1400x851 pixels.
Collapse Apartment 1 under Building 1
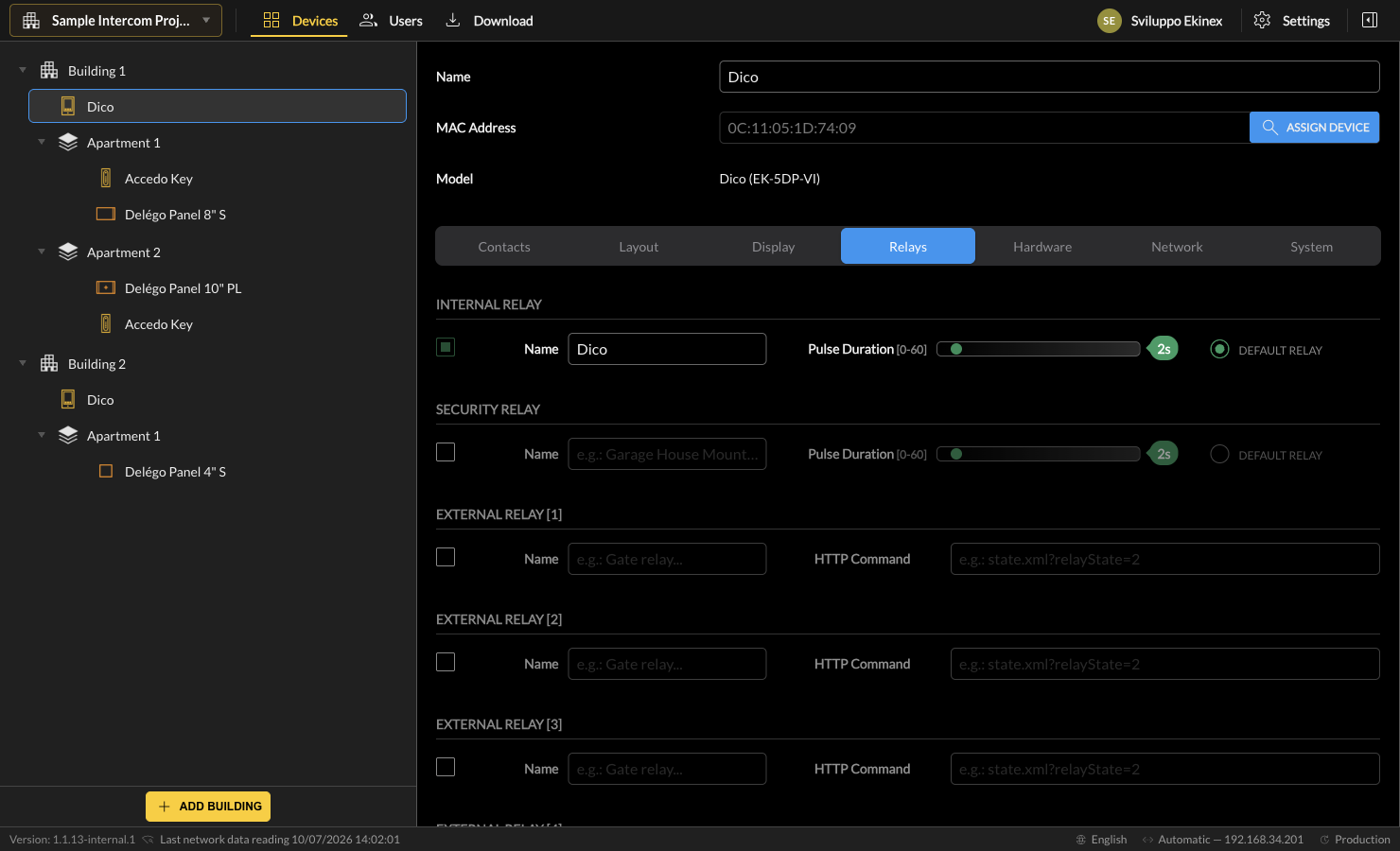pos(42,143)
